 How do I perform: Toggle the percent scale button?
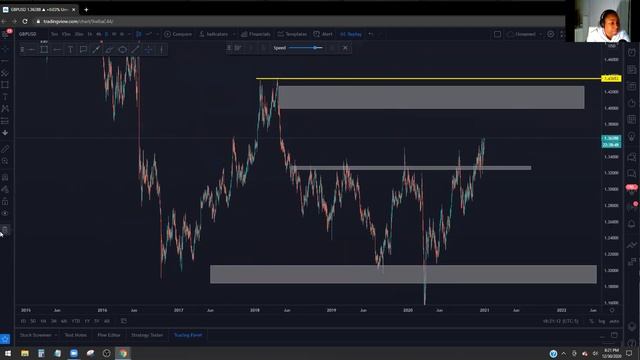coord(591,321)
